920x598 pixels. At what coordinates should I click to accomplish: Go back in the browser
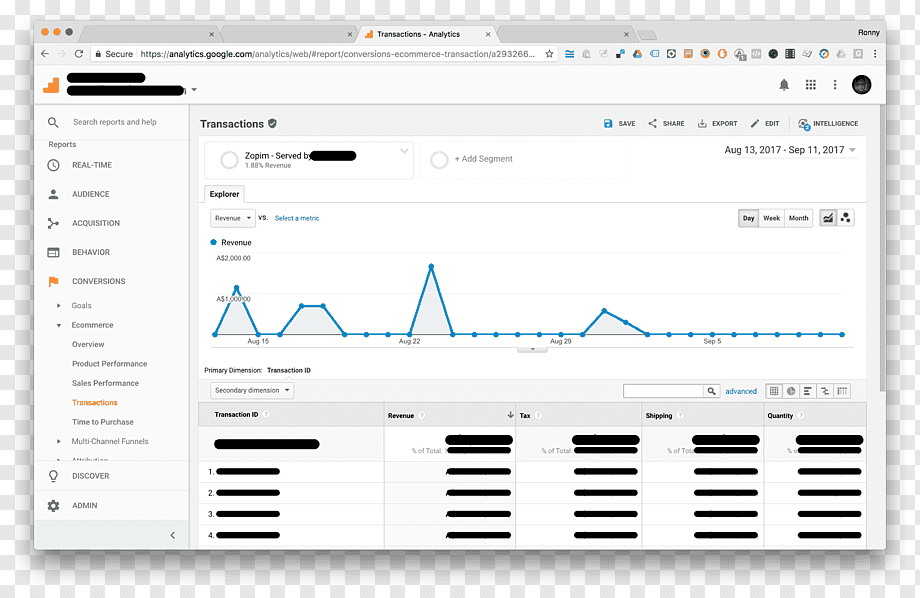tap(45, 53)
